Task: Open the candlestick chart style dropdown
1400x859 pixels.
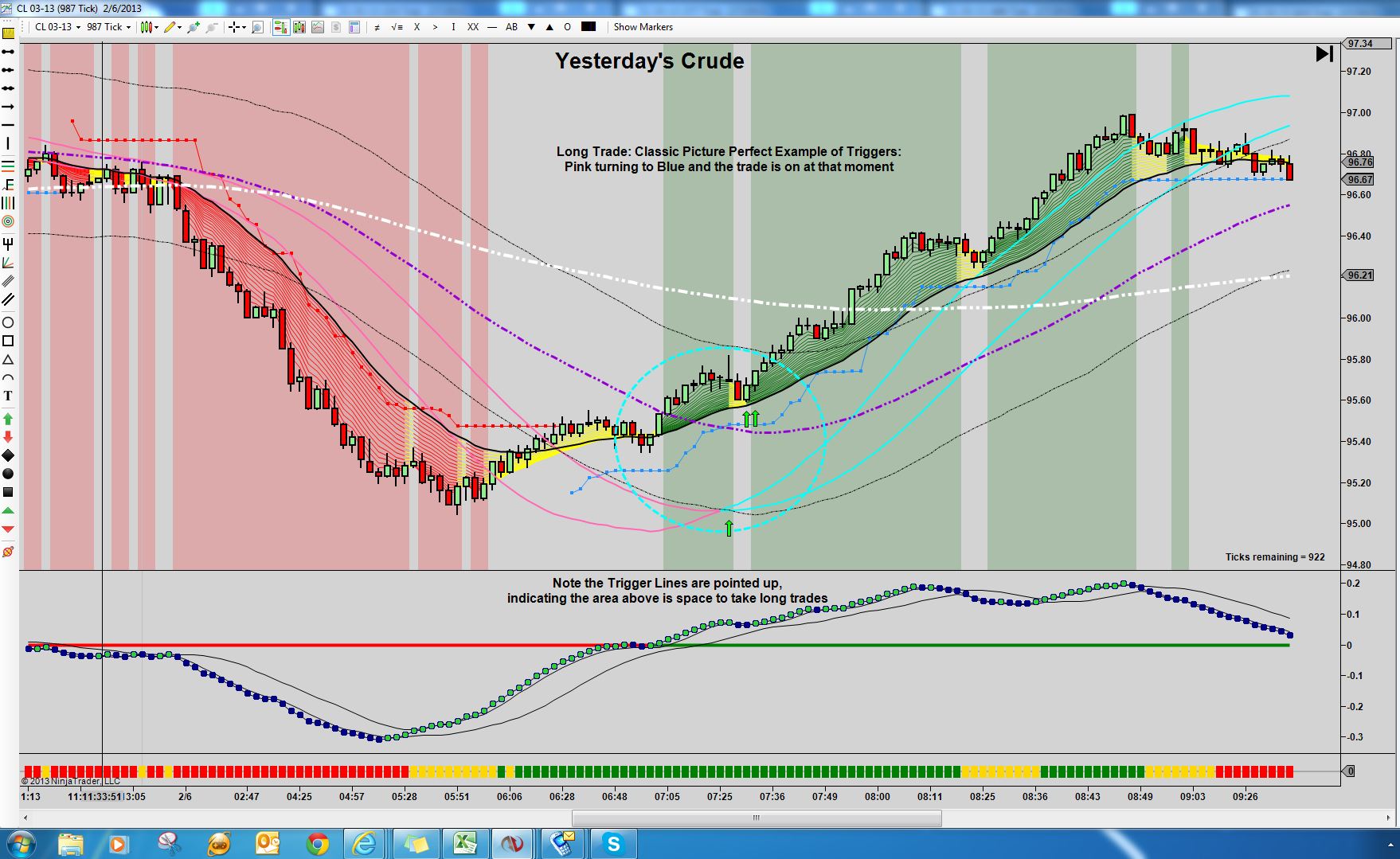Action: tap(149, 27)
